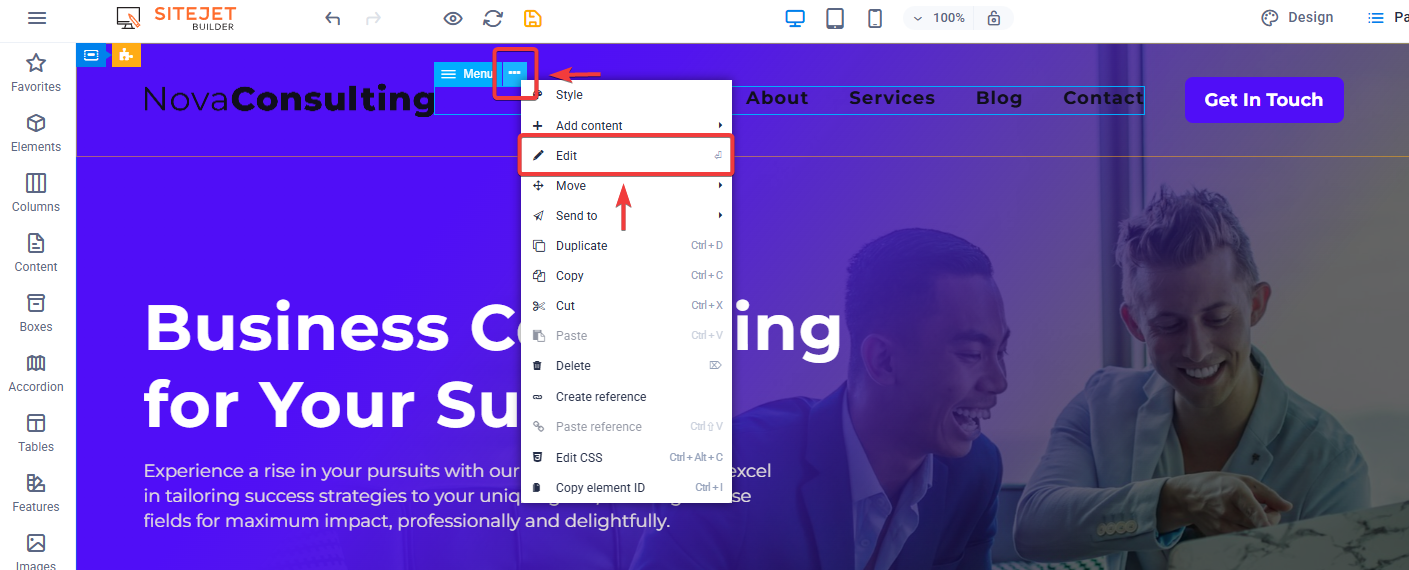Open the Images sidebar panel

point(36,550)
